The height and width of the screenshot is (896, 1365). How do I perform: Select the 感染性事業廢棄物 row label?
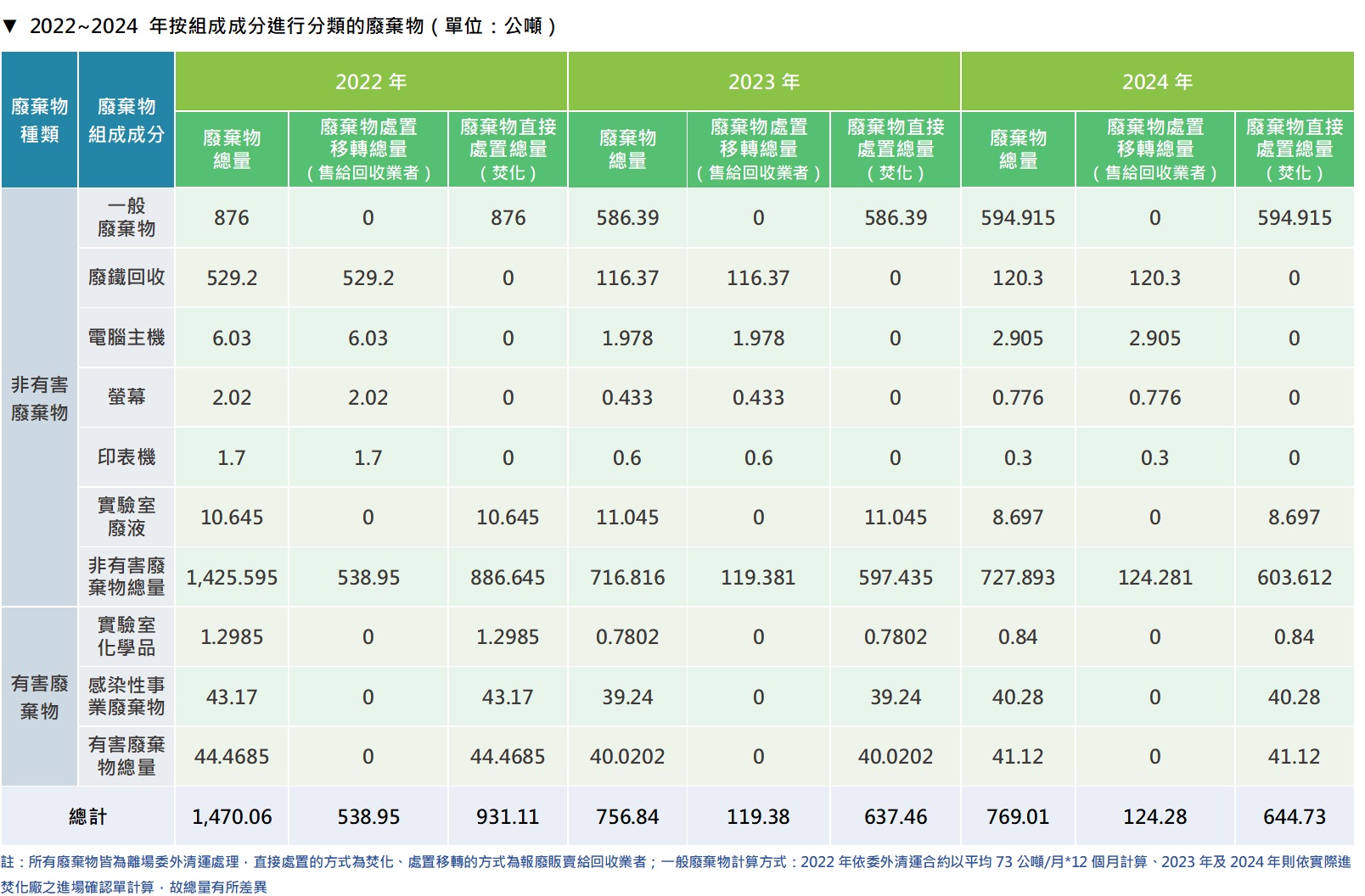[x=126, y=697]
